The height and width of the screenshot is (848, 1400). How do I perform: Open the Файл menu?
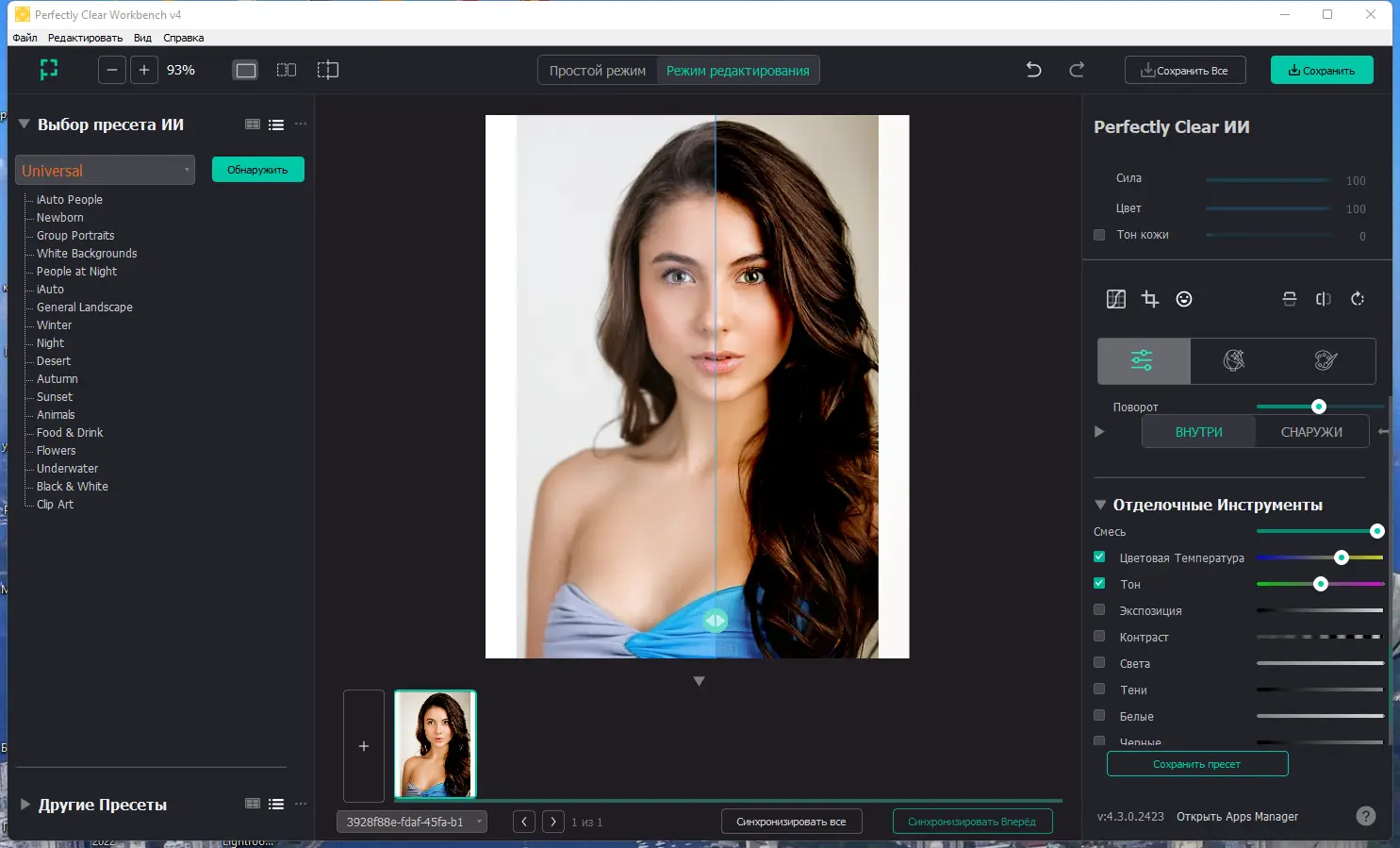[25, 38]
